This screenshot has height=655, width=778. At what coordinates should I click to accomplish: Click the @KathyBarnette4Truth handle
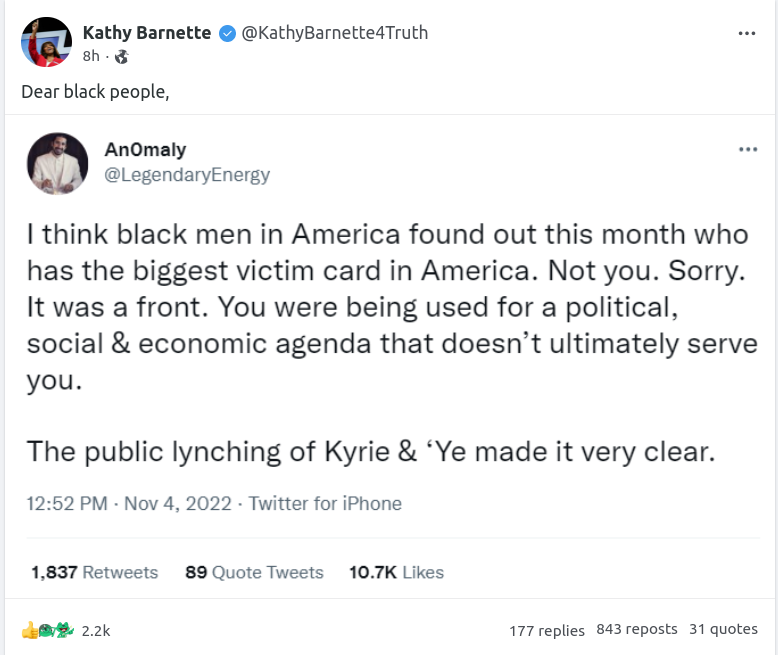click(335, 33)
